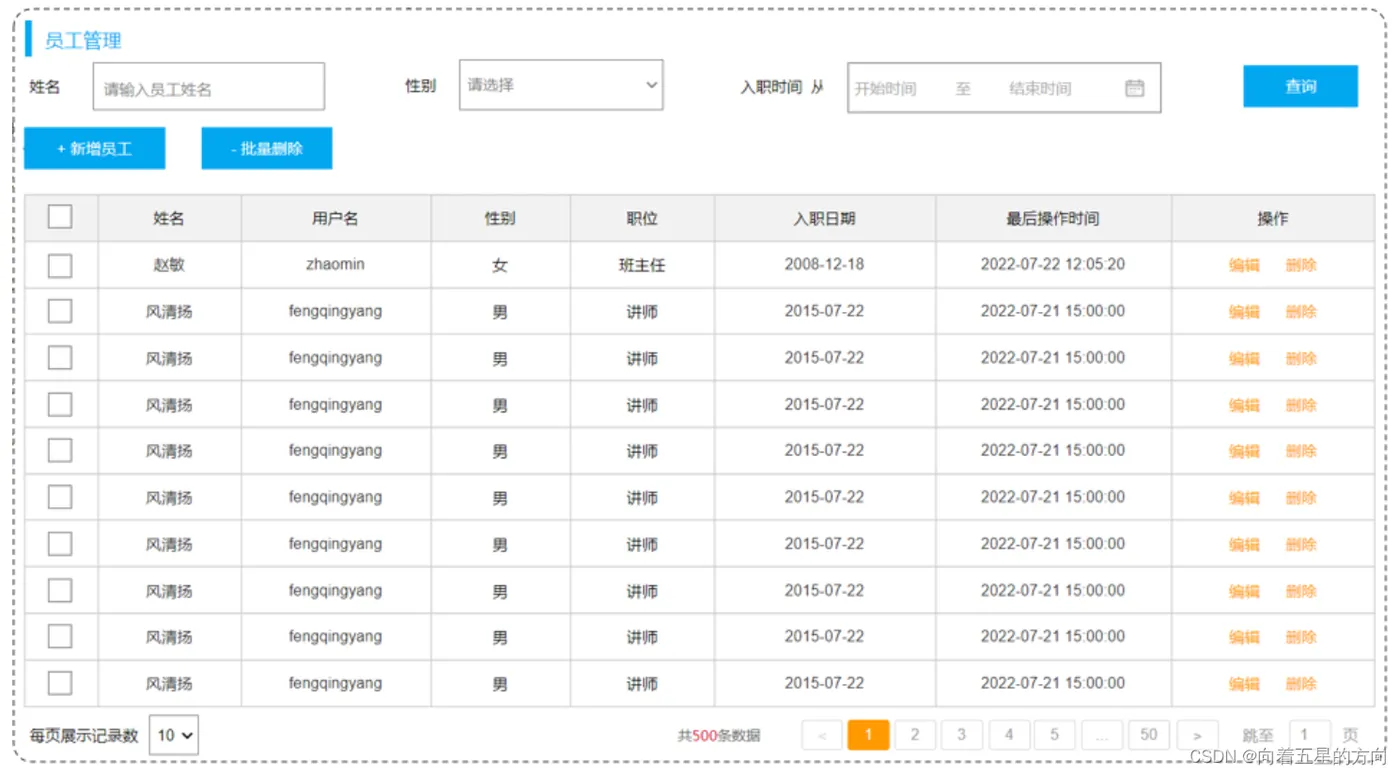Click the 入职日期 column header
Viewport: 1400px width, 774px height.
[x=824, y=218]
